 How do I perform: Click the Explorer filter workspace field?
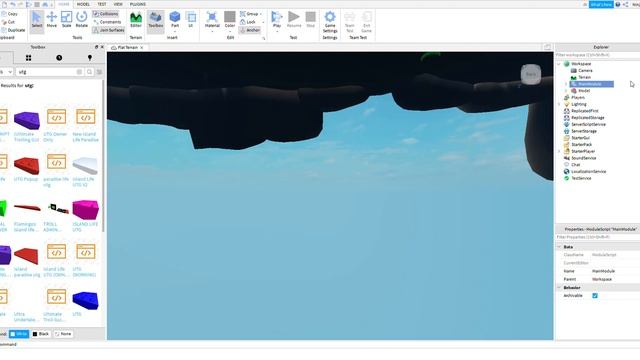[598, 55]
